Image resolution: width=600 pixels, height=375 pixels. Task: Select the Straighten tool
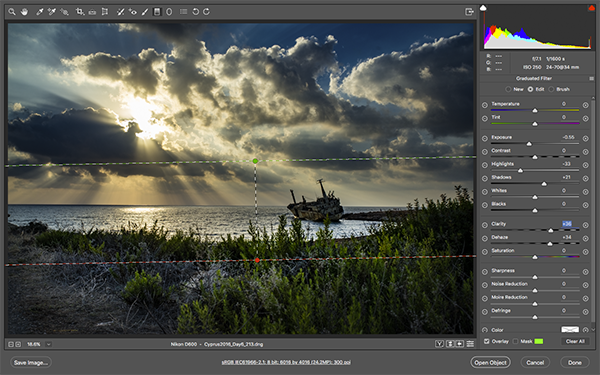[x=92, y=12]
